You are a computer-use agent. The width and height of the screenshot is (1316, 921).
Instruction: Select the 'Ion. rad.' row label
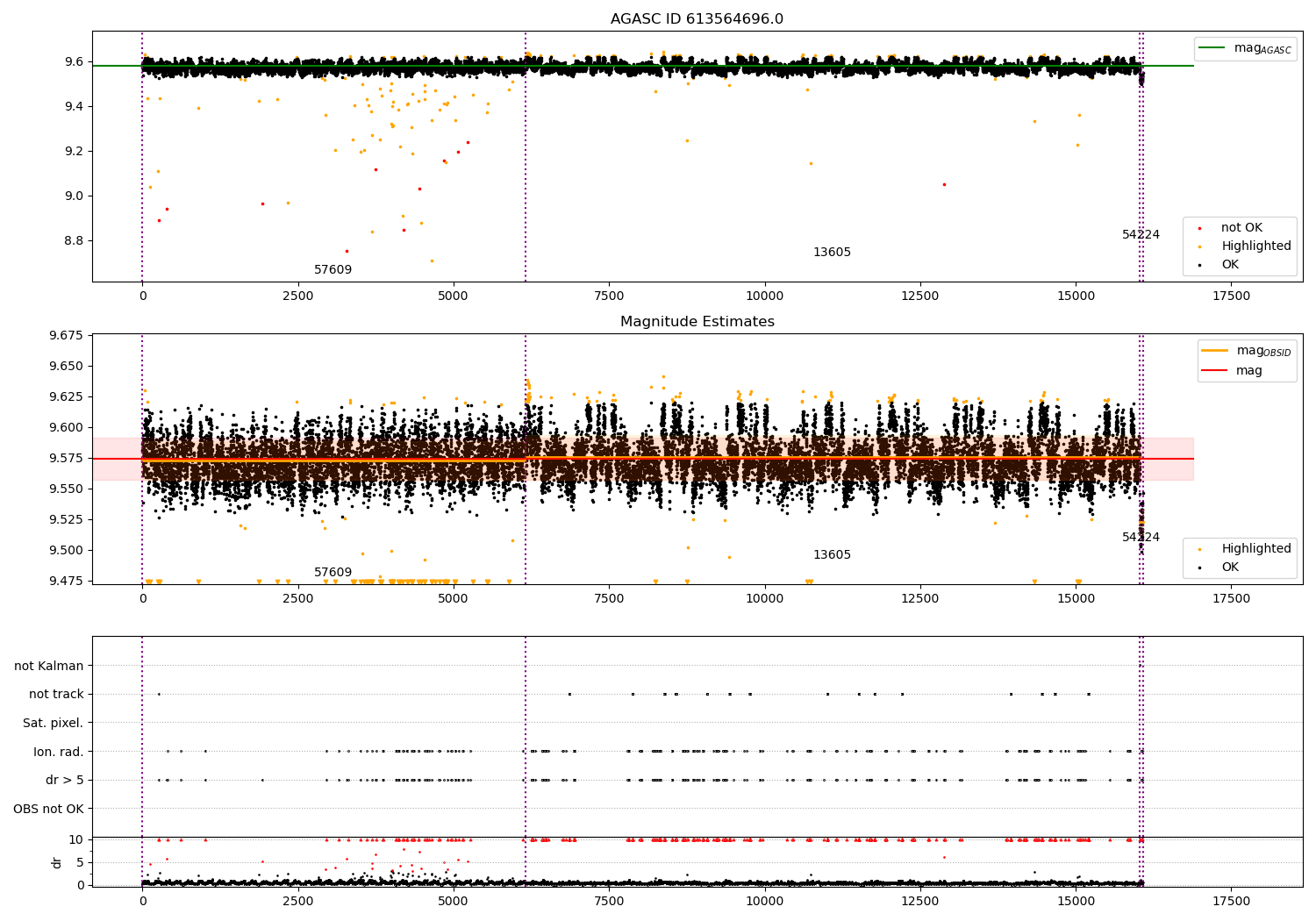pyautogui.click(x=58, y=752)
